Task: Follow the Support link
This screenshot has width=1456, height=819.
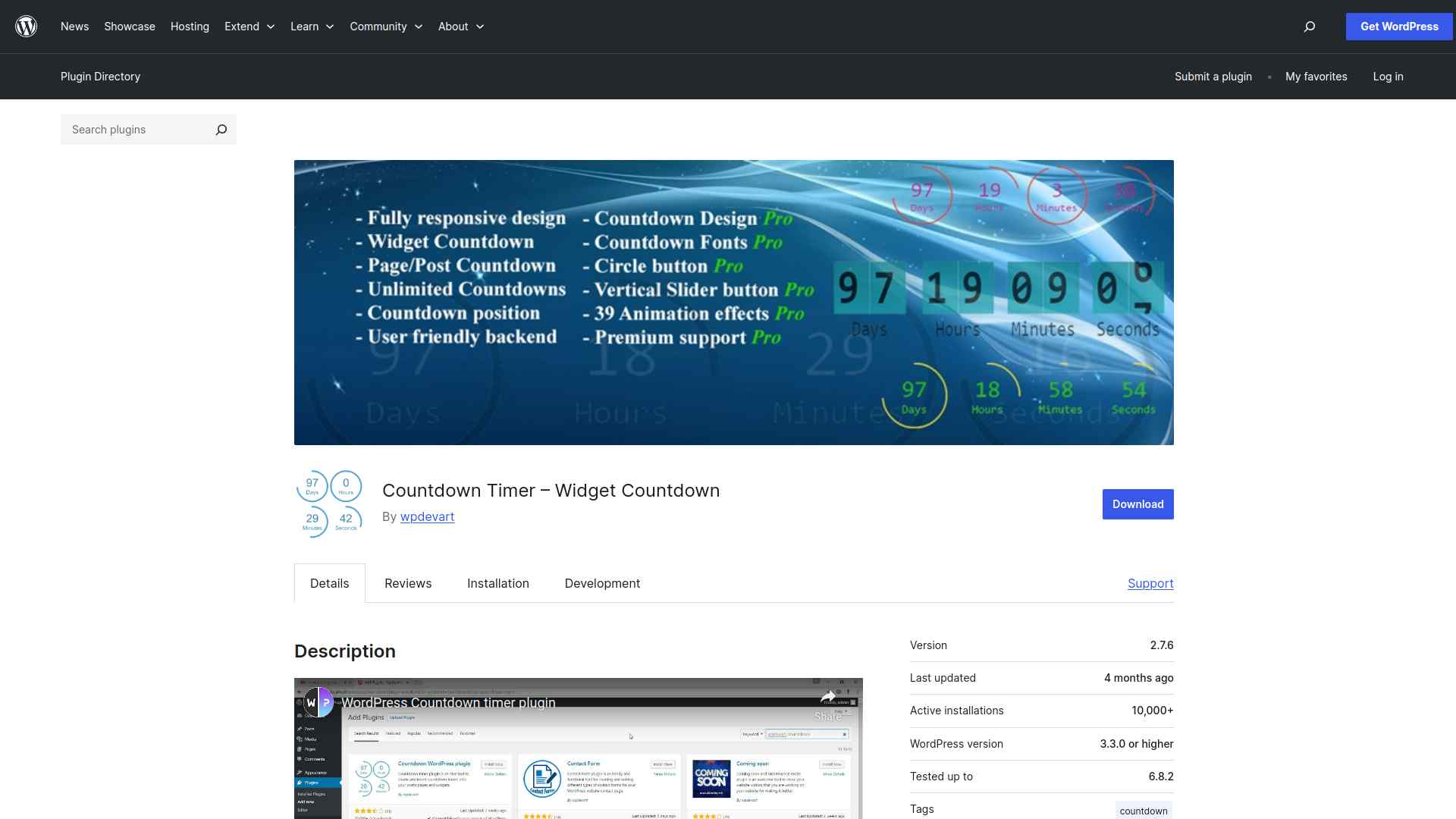Action: [x=1150, y=583]
